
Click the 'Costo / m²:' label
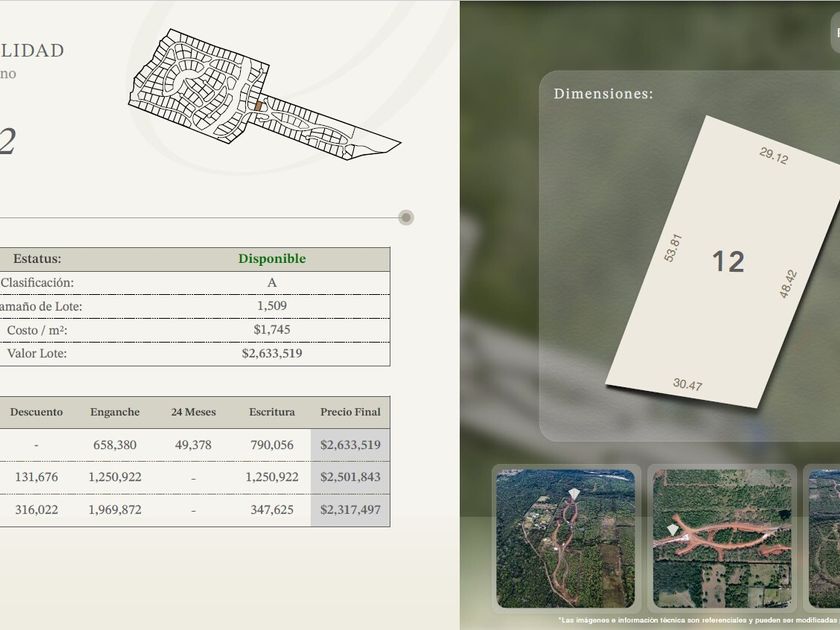point(37,330)
